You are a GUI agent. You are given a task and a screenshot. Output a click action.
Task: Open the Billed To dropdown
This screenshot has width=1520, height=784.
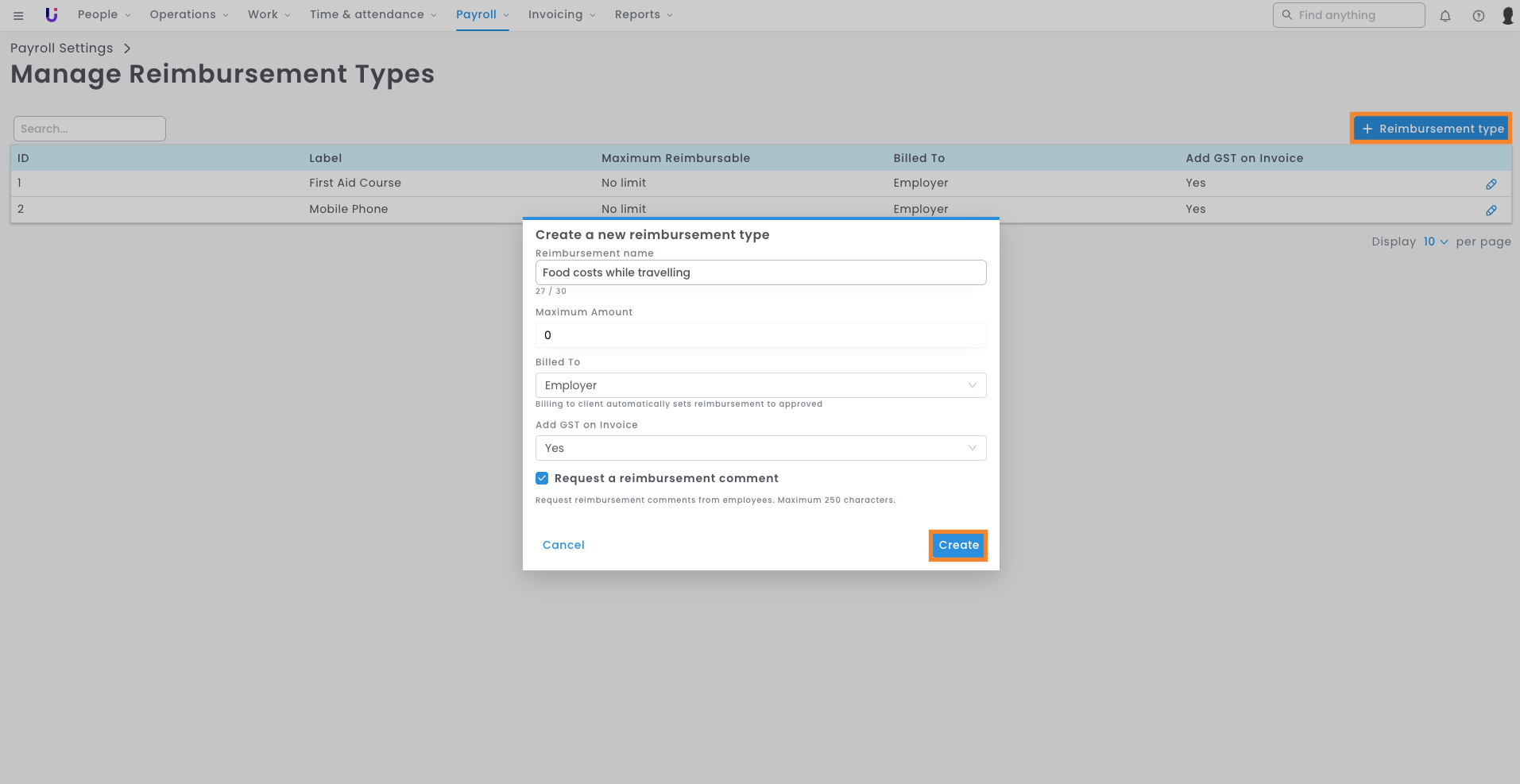(x=760, y=385)
